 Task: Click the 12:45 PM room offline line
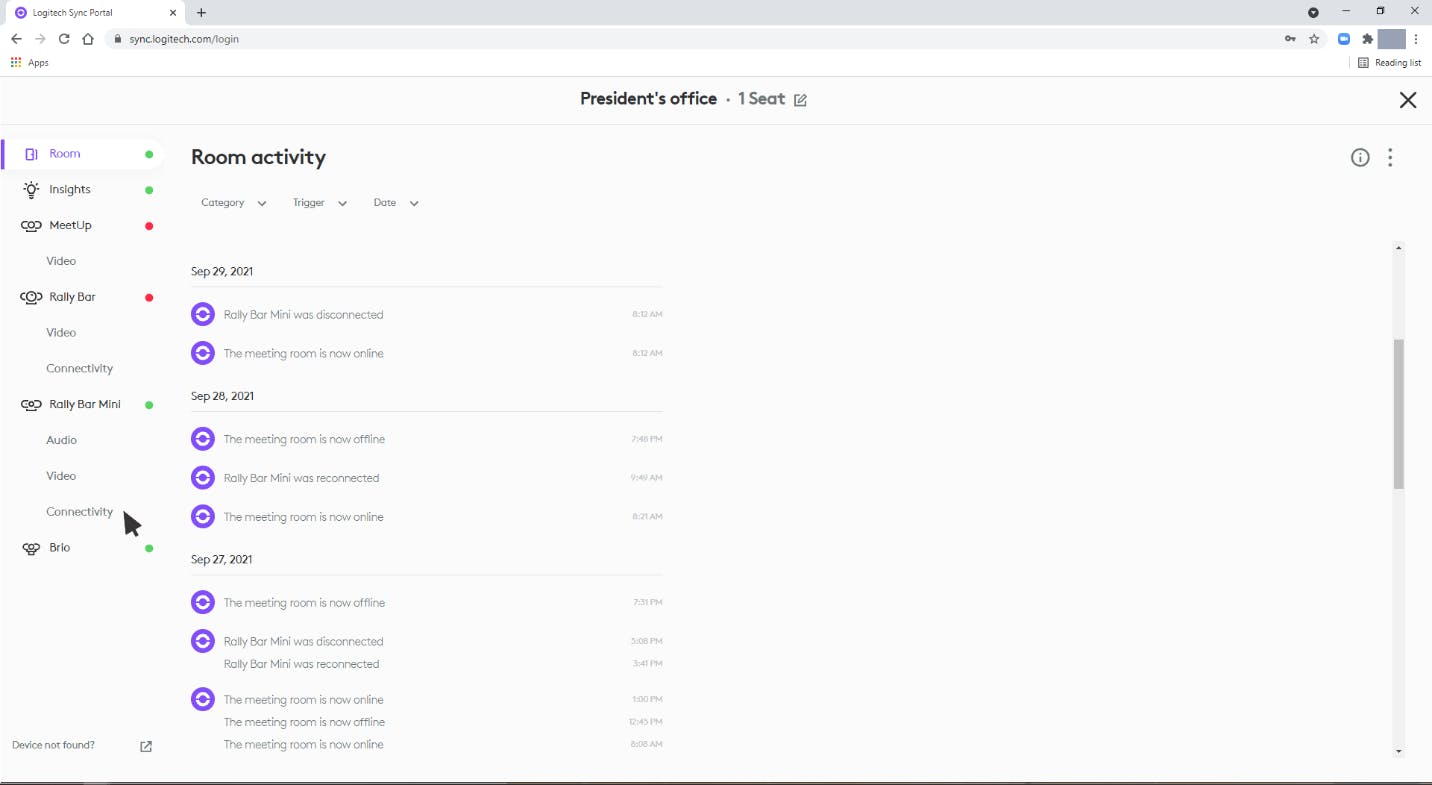click(x=304, y=722)
